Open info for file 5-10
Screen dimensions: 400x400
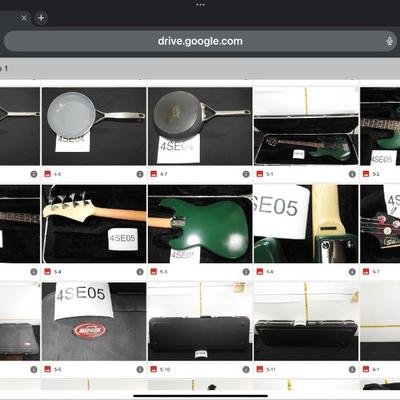click(246, 369)
